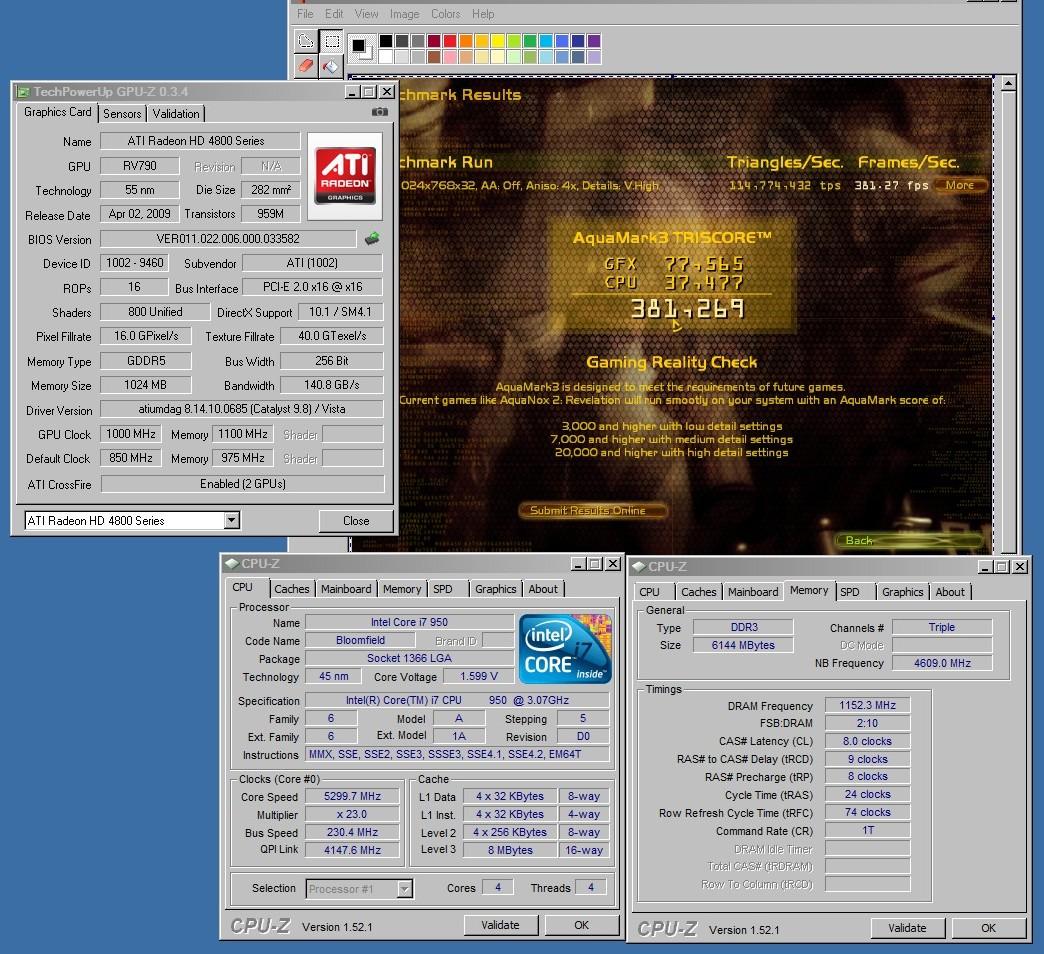
Task: Open the Memory tab in the CPU-Z window showing the processor
Action: pos(401,589)
